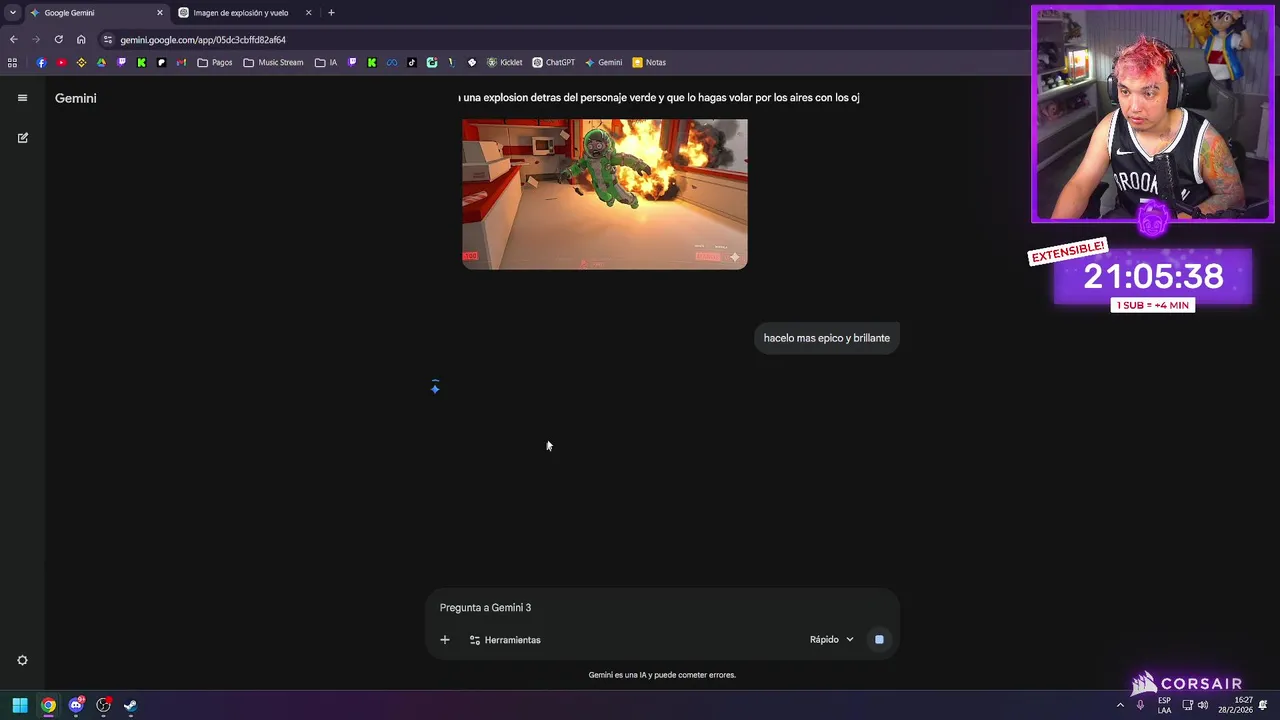Open the Notas bookmark
1280x720 pixels.
(x=649, y=62)
